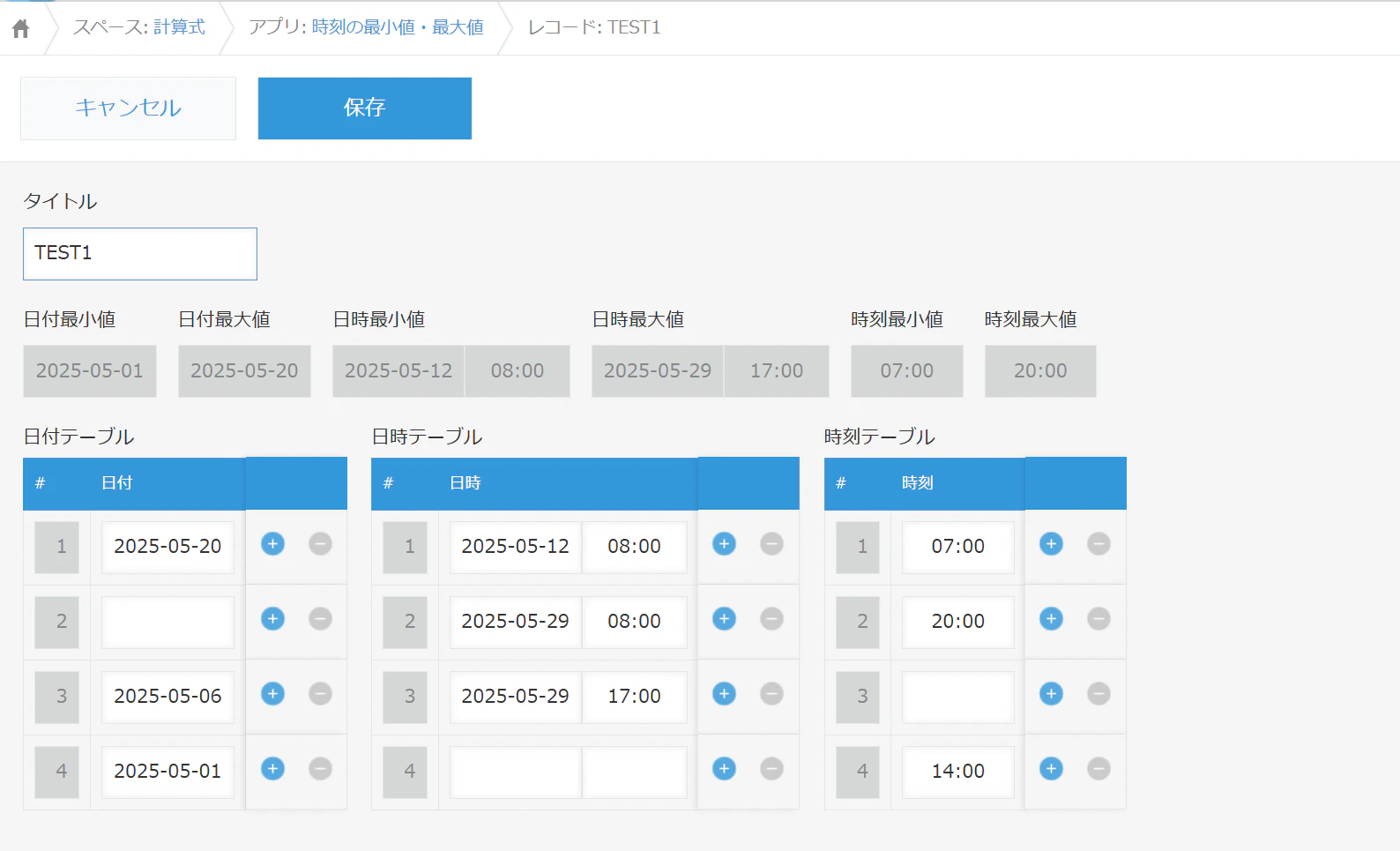
Task: Click the キャンセル button
Action: click(128, 108)
